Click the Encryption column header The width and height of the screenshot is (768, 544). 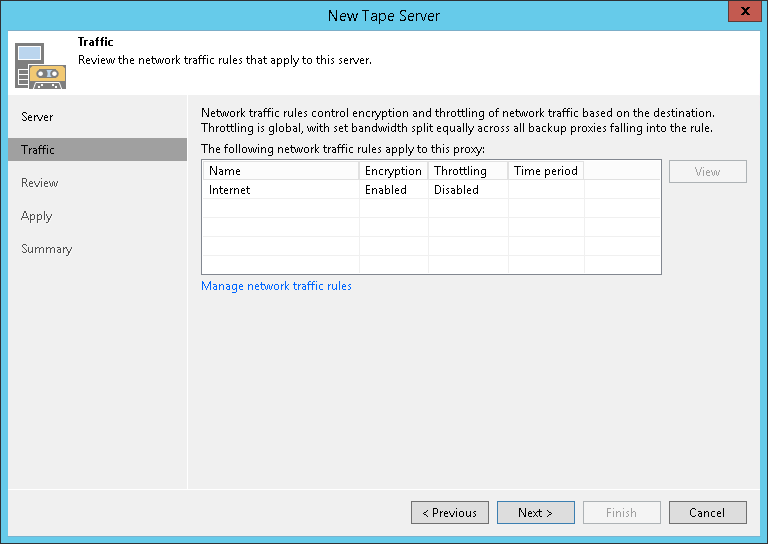pyautogui.click(x=393, y=171)
